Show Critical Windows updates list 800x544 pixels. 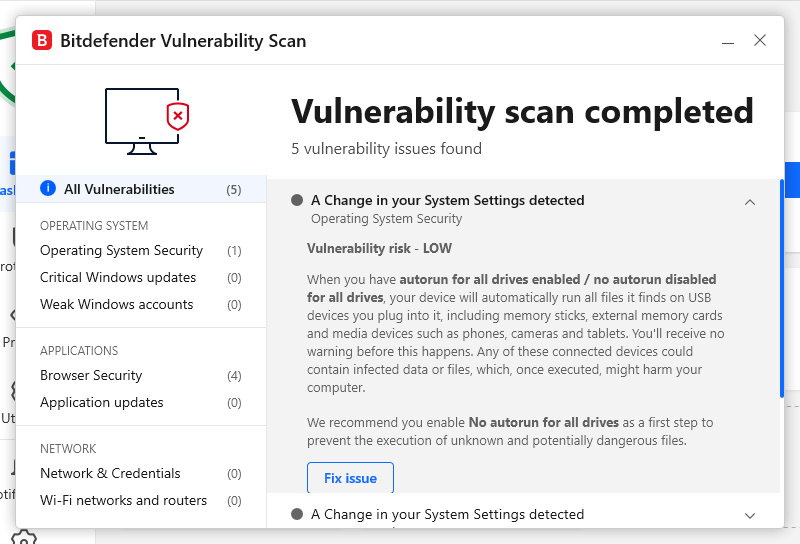coord(118,277)
